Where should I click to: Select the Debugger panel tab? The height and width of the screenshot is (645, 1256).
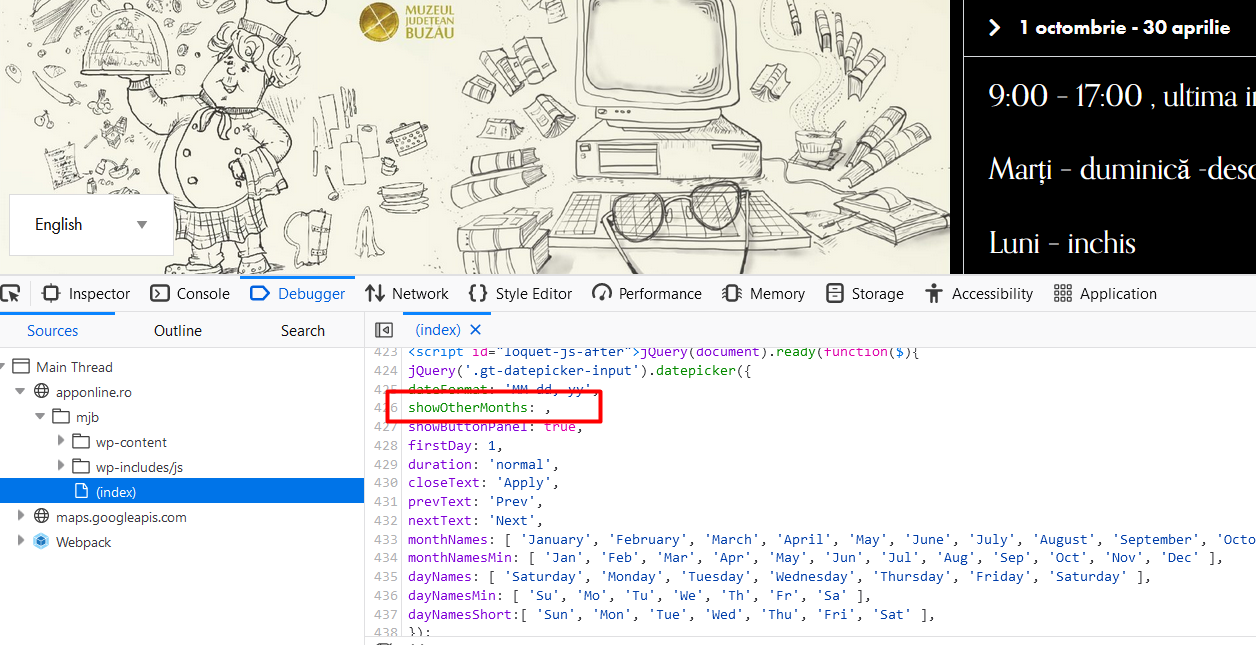coord(298,293)
